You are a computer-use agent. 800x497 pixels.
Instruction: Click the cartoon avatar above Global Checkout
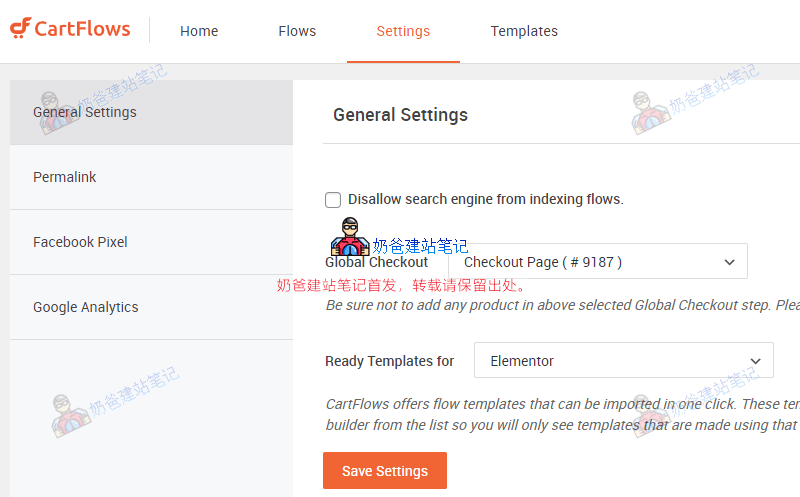tap(350, 237)
